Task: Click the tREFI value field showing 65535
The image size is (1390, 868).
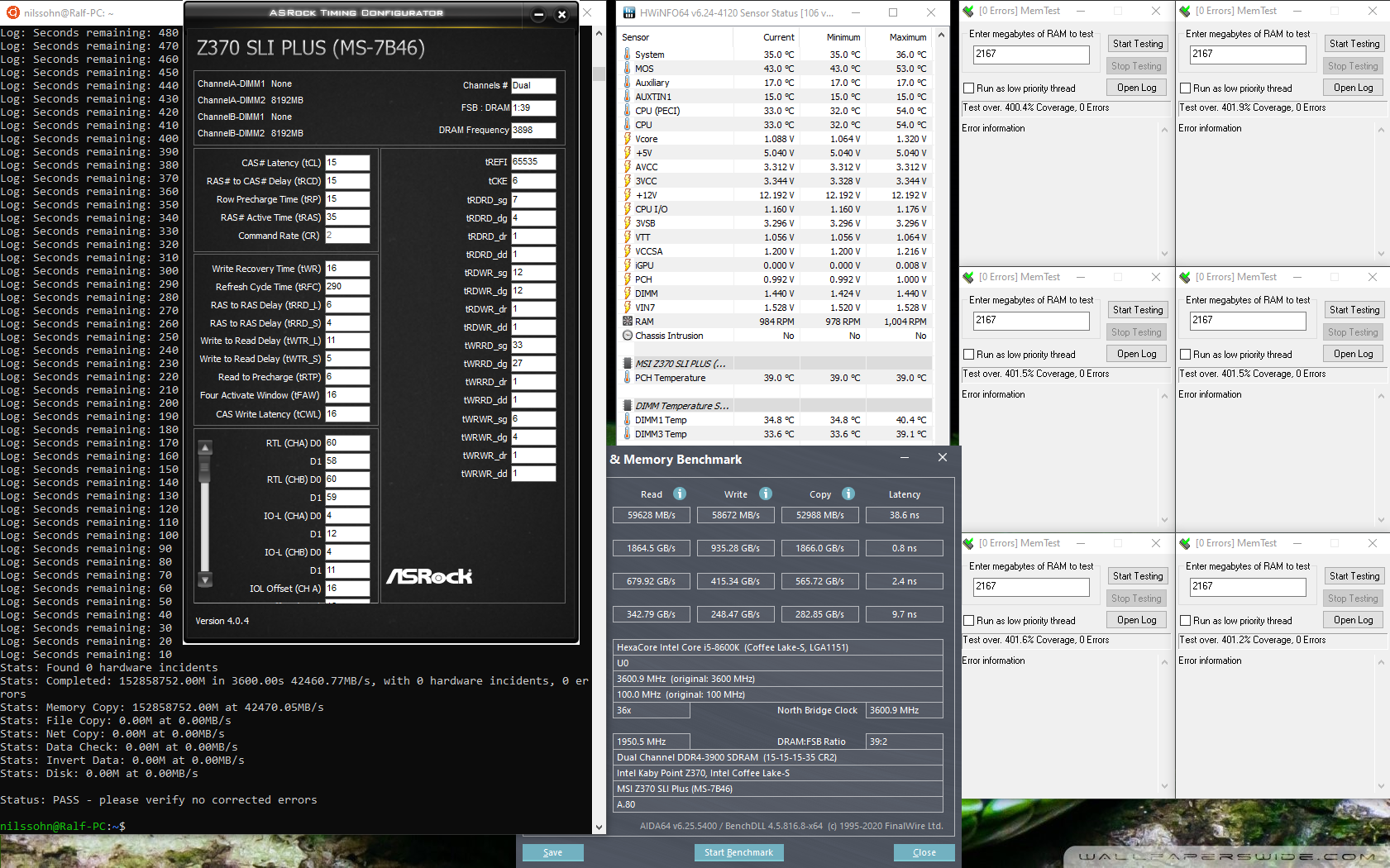Action: tap(533, 162)
